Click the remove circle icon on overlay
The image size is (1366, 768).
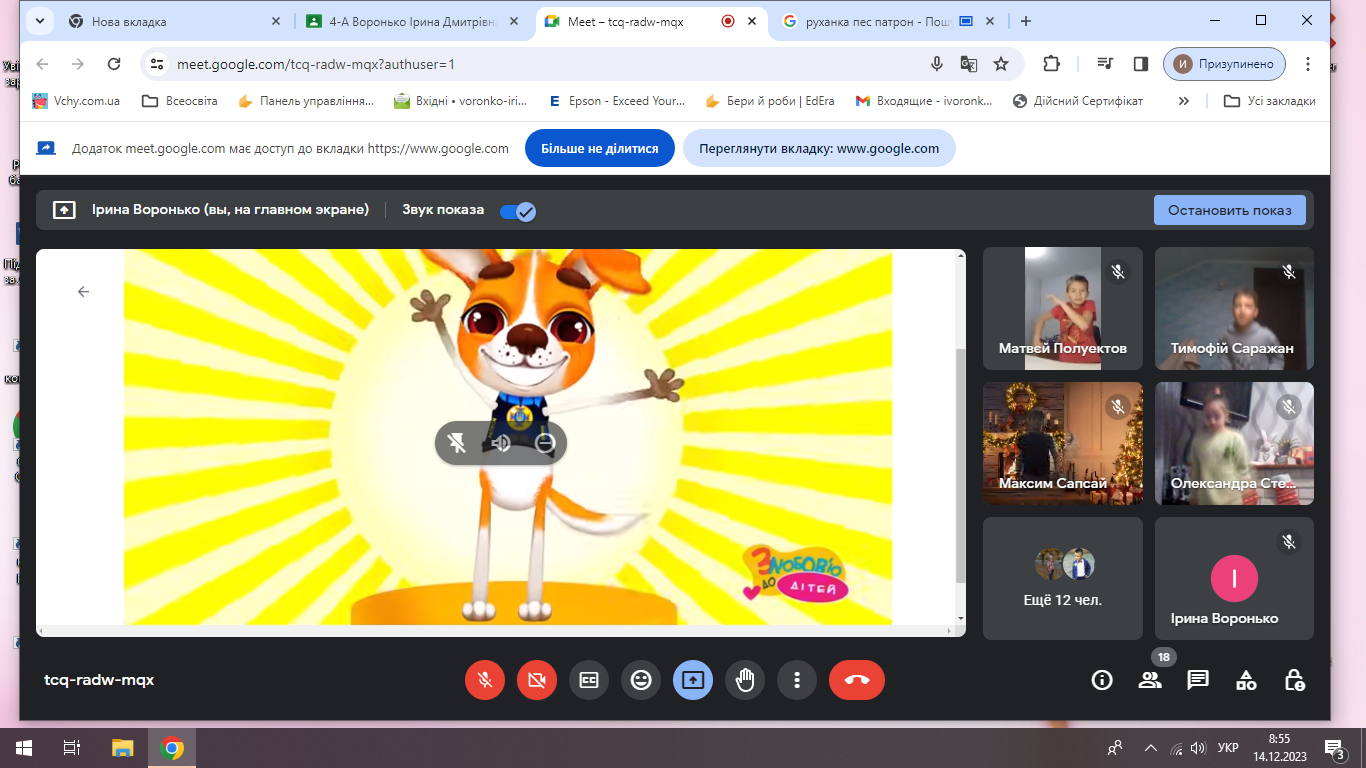[545, 443]
